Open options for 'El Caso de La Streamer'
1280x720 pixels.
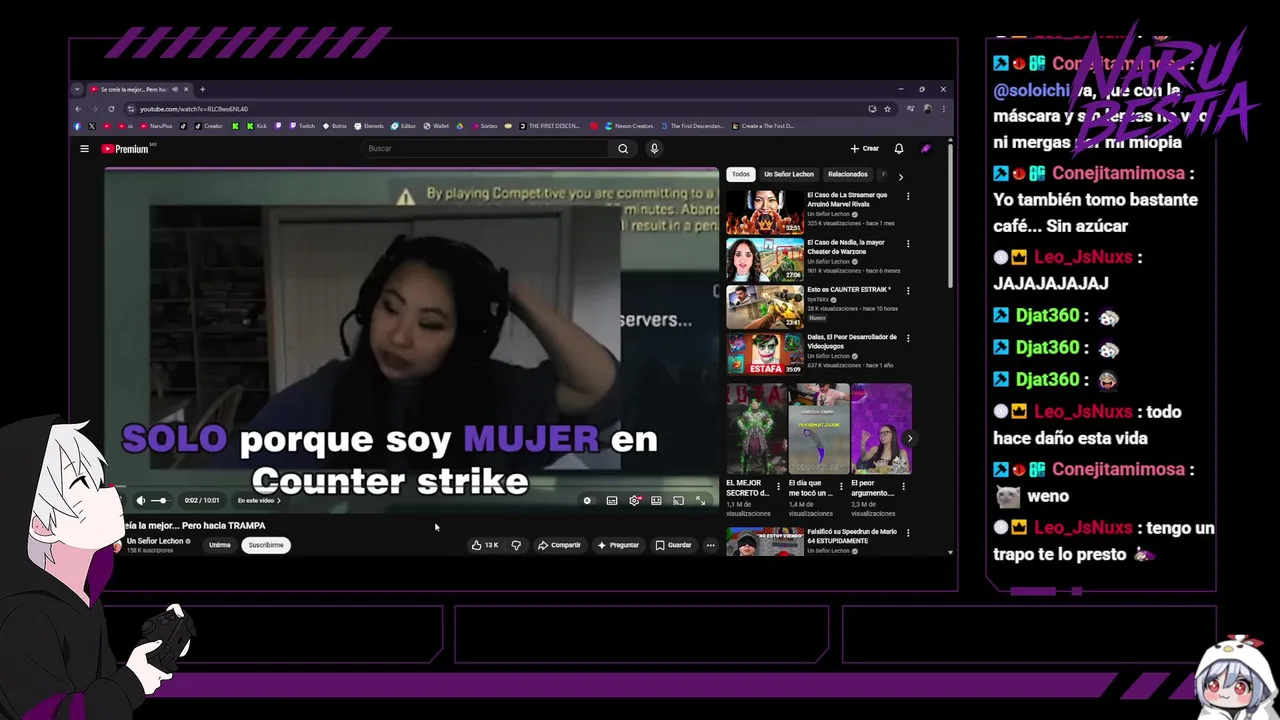point(908,196)
